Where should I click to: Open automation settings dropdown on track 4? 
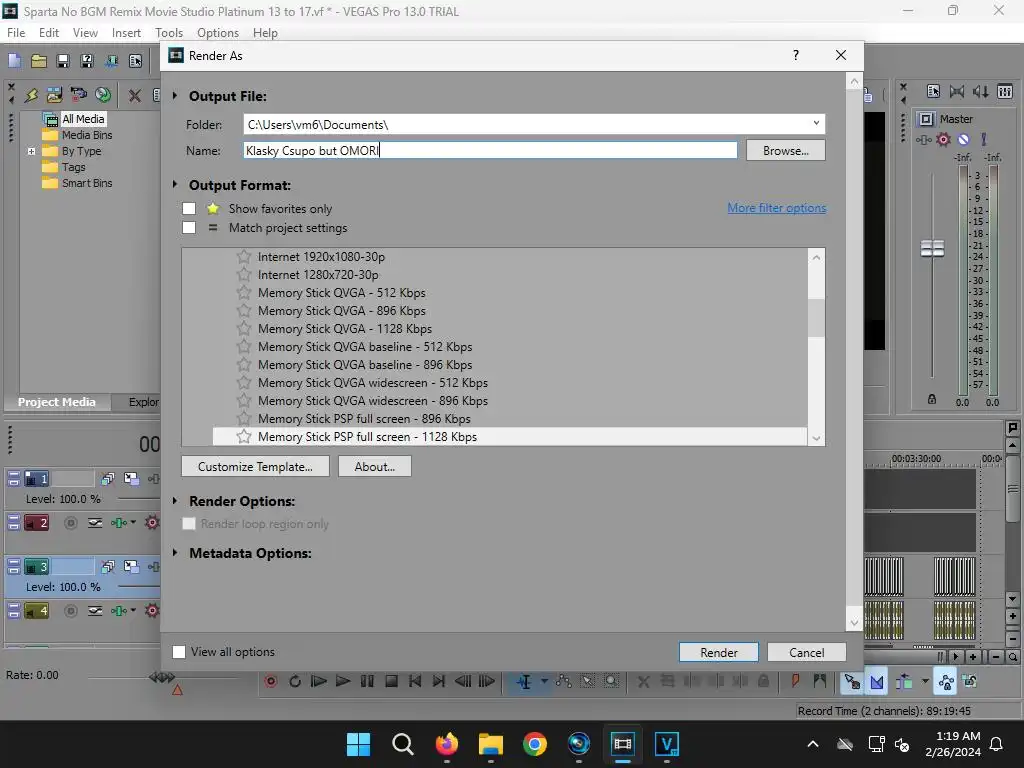(133, 610)
